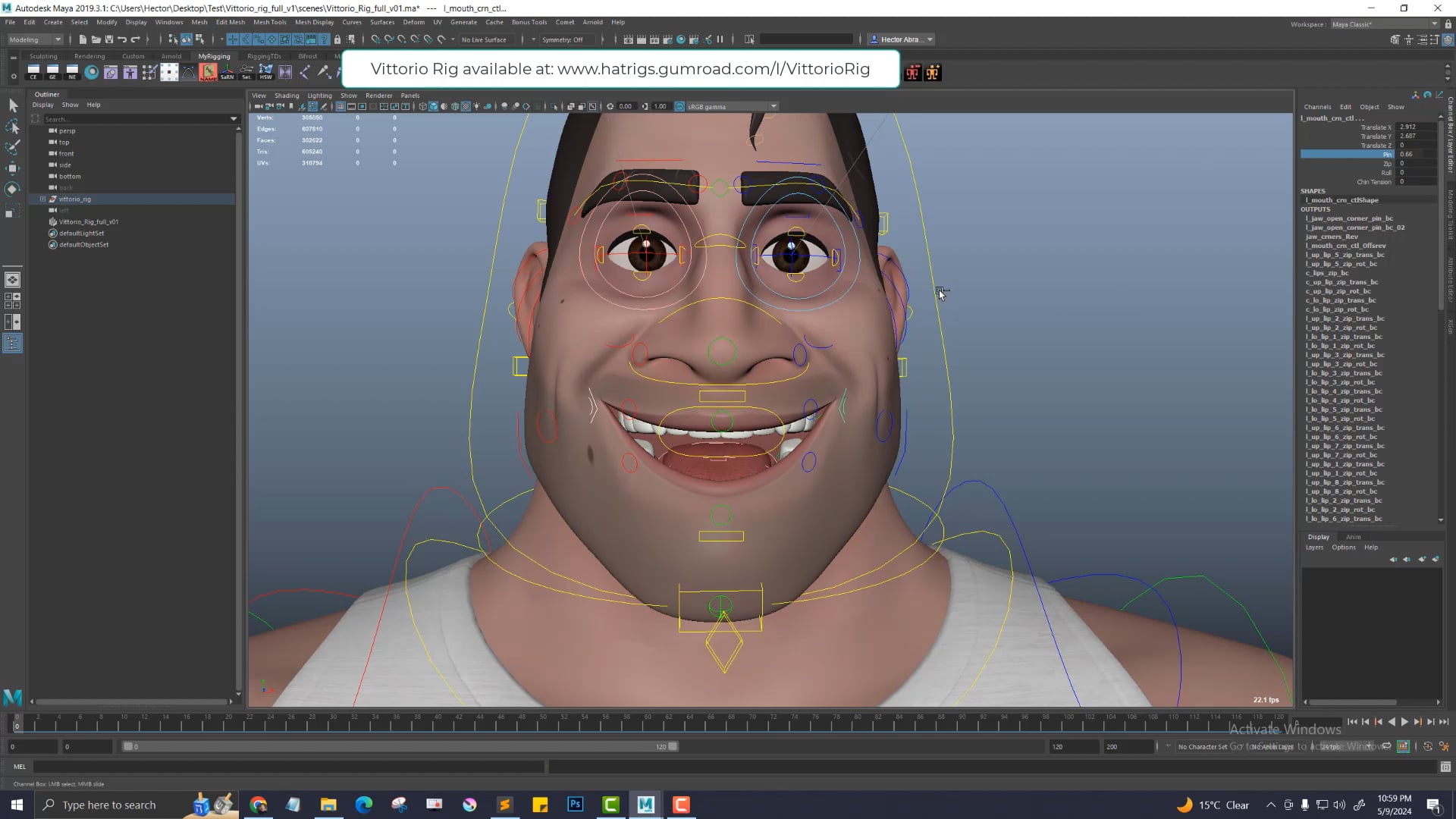Screen dimensions: 1456x819
Task: Click the SaRN shelf icon
Action: pyautogui.click(x=227, y=72)
